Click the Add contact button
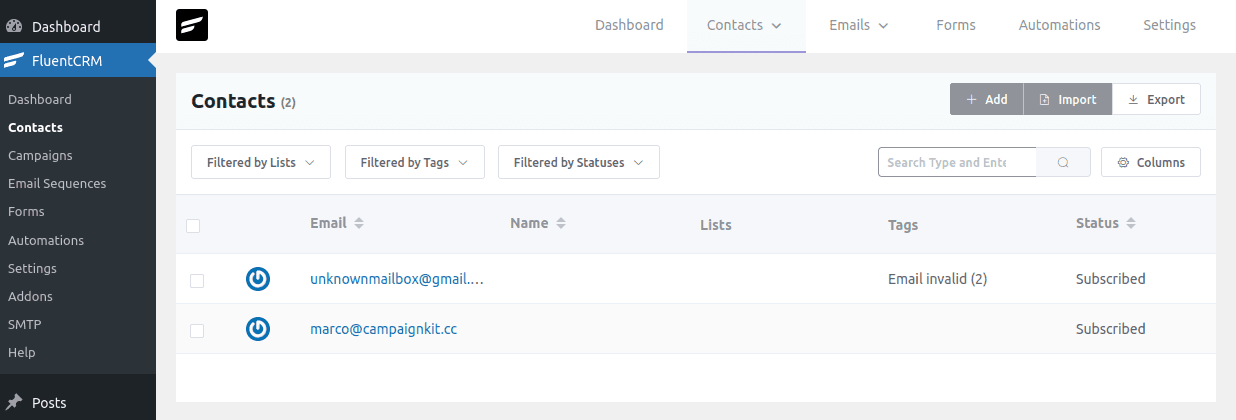Image resolution: width=1236 pixels, height=420 pixels. pyautogui.click(x=986, y=99)
